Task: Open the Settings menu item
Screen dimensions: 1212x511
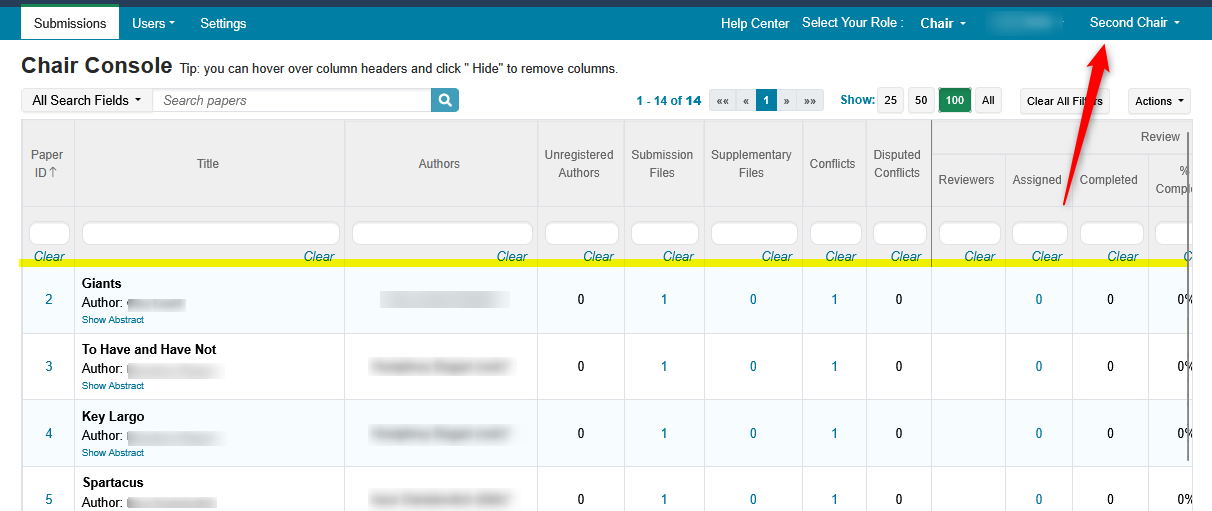Action: 223,23
